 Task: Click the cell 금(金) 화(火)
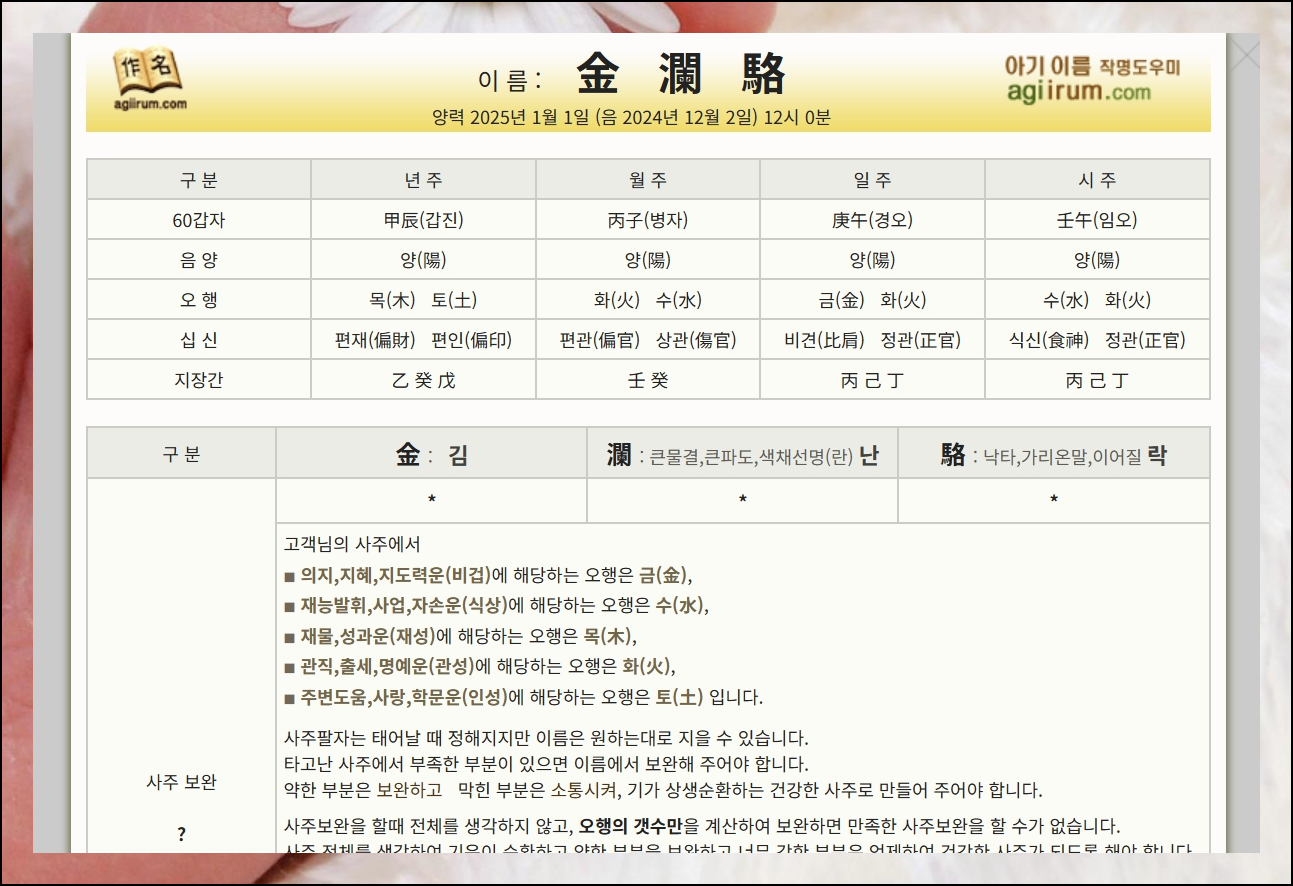click(x=873, y=300)
